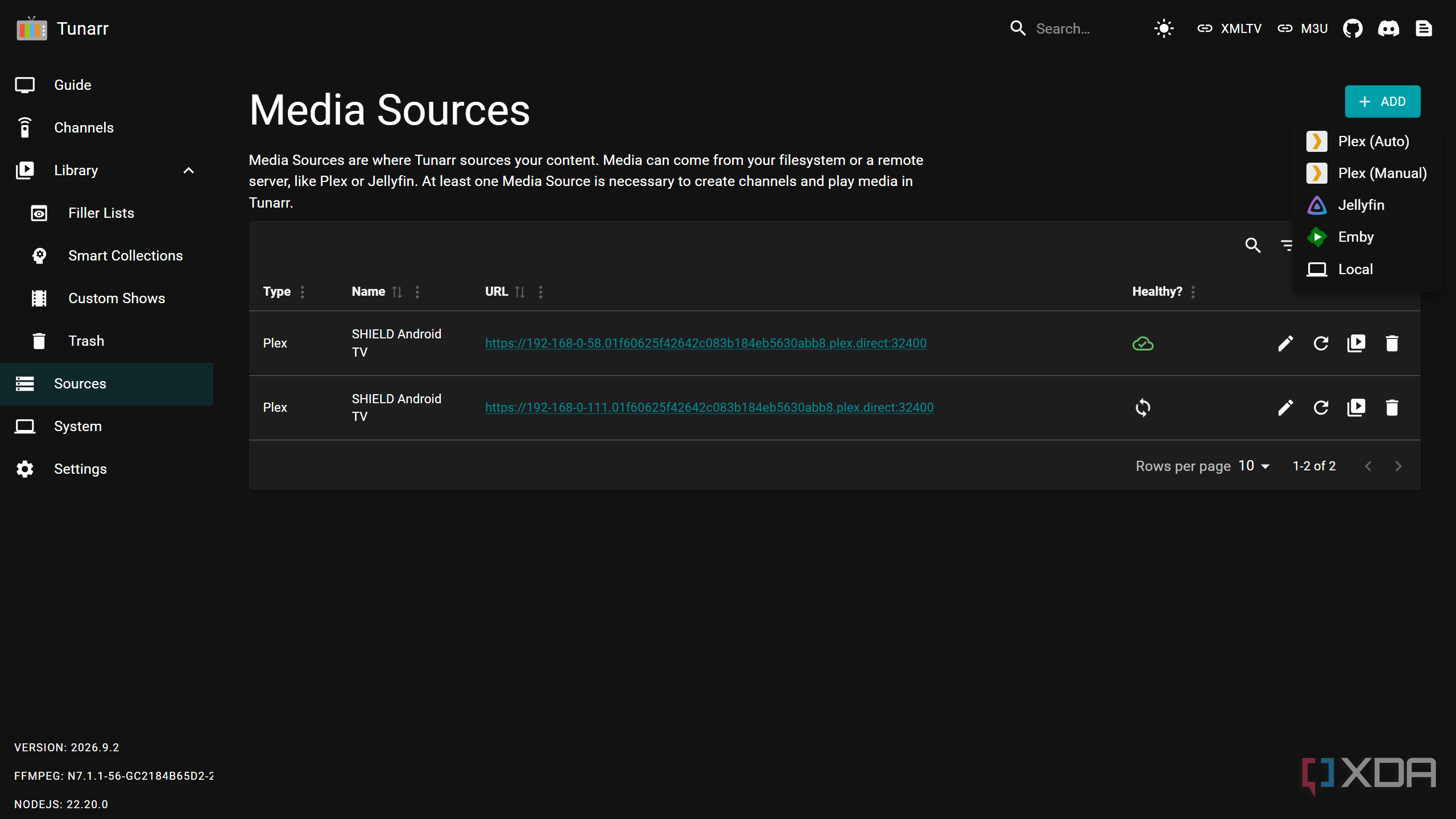
Task: Open the 192-168-0-111 Plex server URL
Action: [x=709, y=407]
